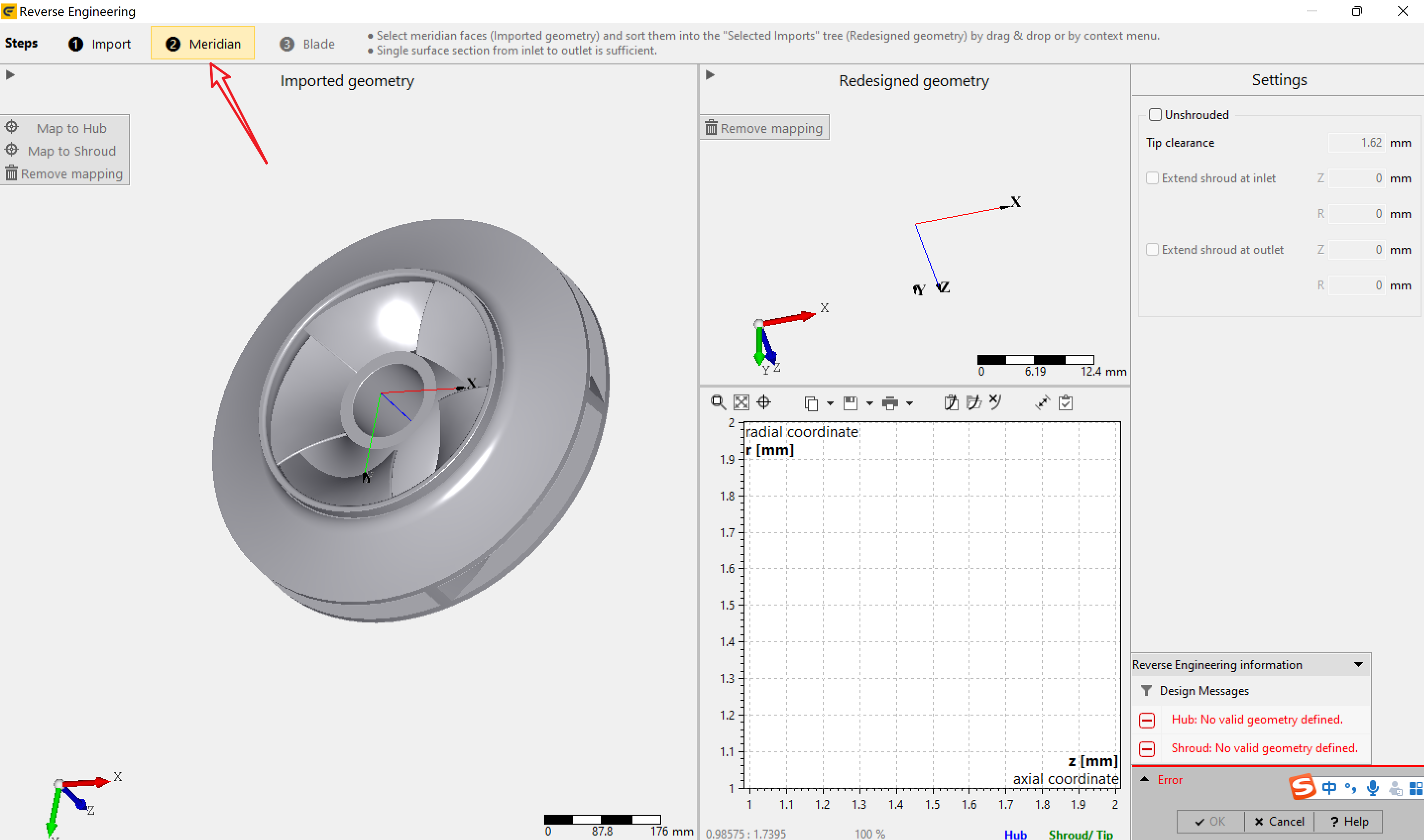Check Extend shroud at outlet
Screen dimensions: 1424x840
1152,249
